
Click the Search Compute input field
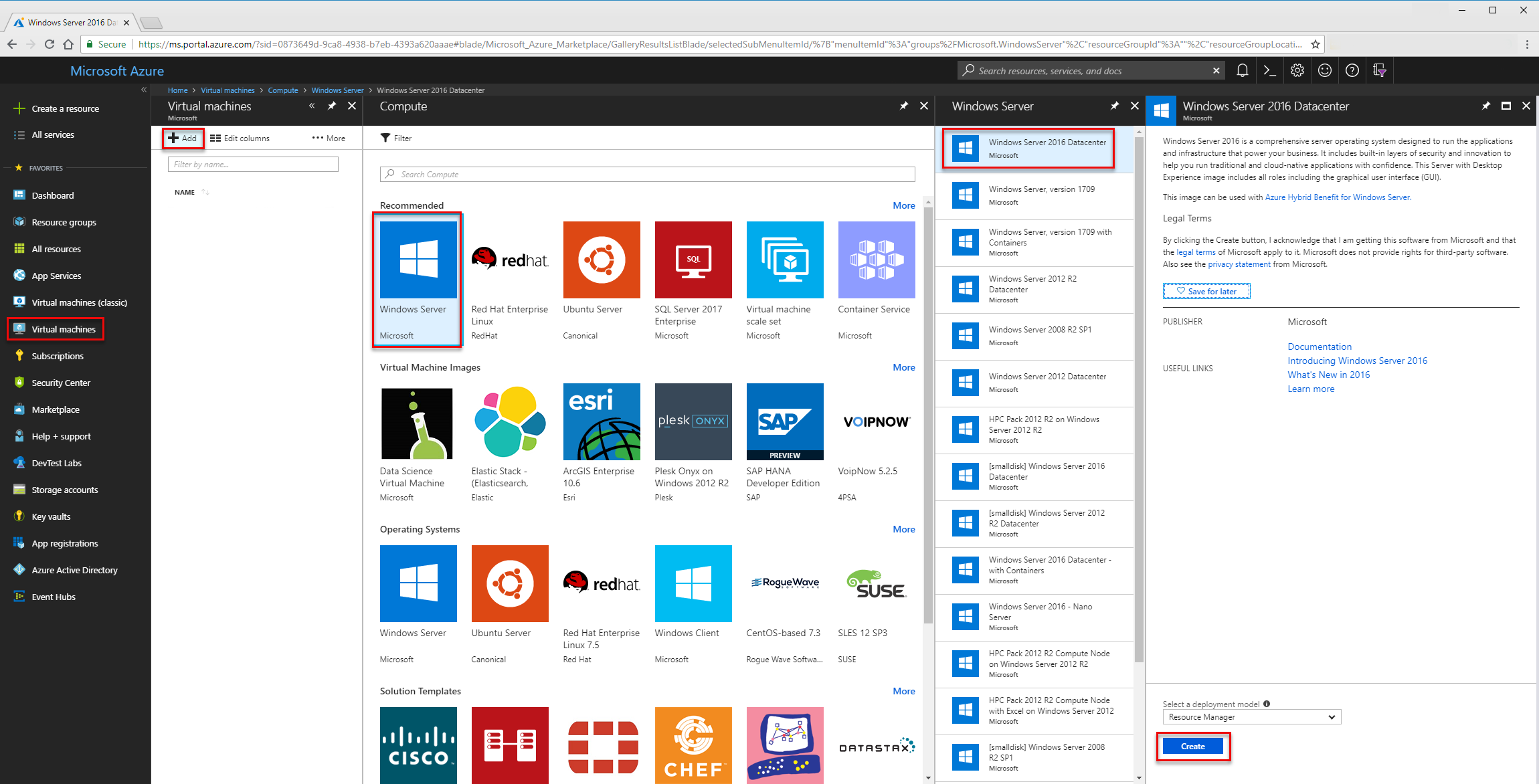tap(651, 174)
